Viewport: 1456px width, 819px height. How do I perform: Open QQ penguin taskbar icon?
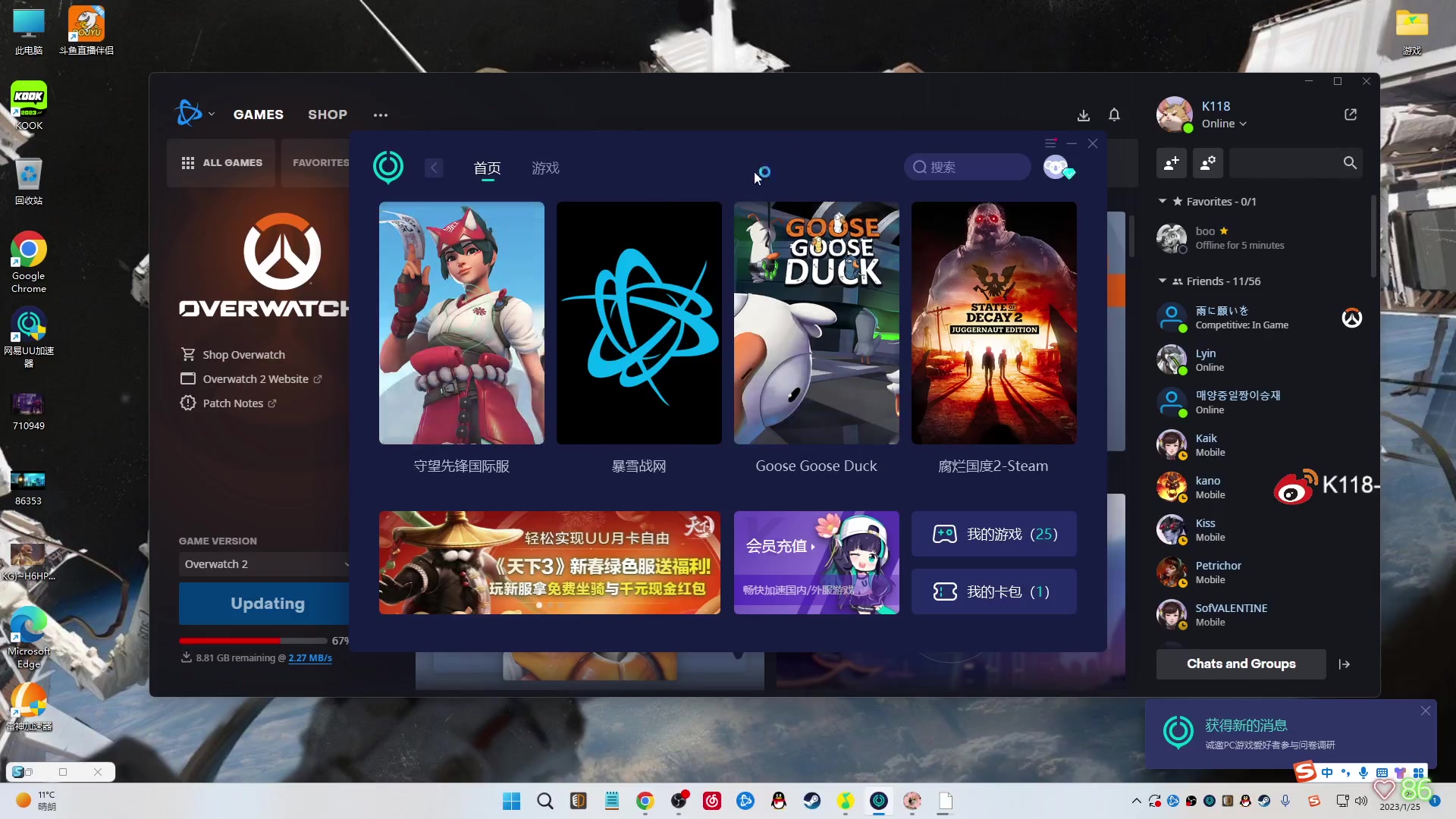coord(779,801)
